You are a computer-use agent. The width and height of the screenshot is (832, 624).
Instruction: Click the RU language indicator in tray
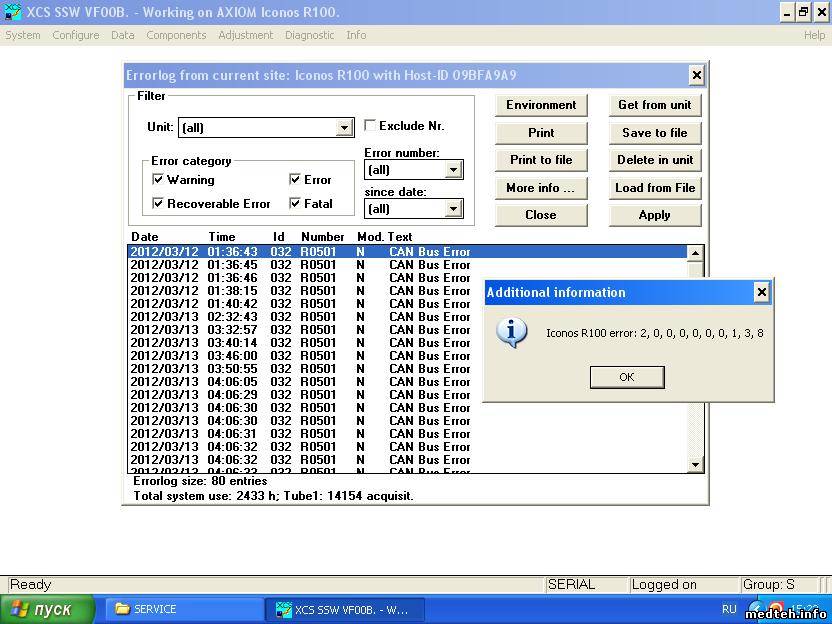729,609
